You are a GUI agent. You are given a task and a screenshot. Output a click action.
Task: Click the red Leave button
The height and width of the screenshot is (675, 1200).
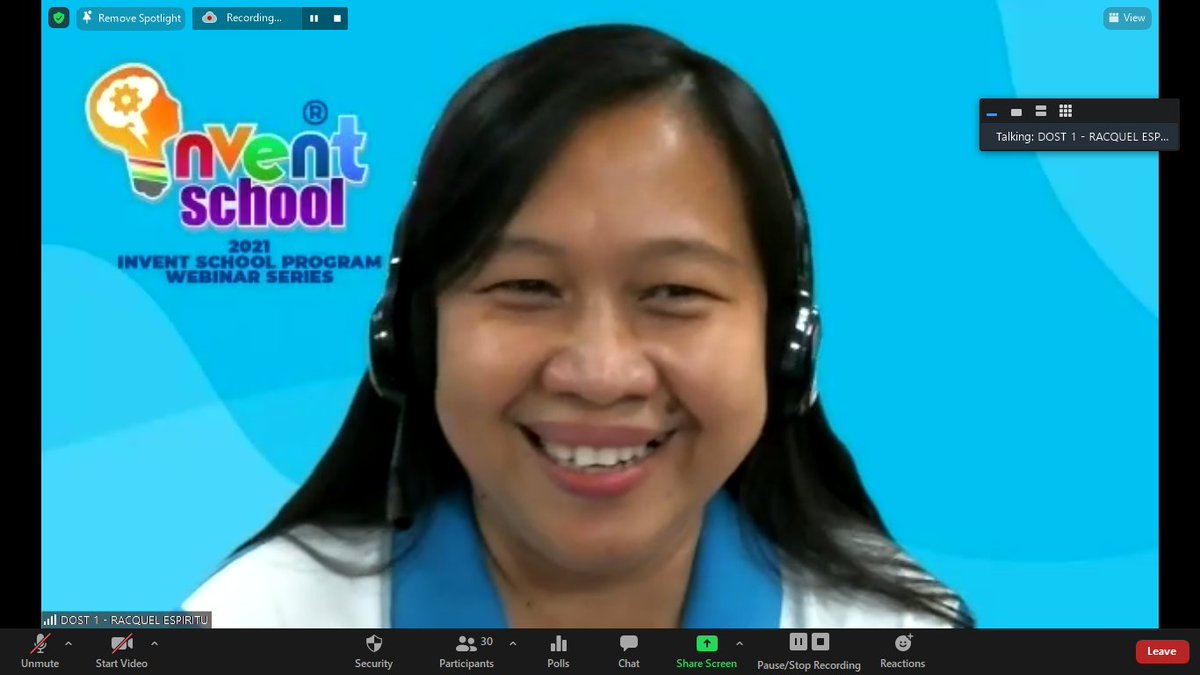point(1162,651)
